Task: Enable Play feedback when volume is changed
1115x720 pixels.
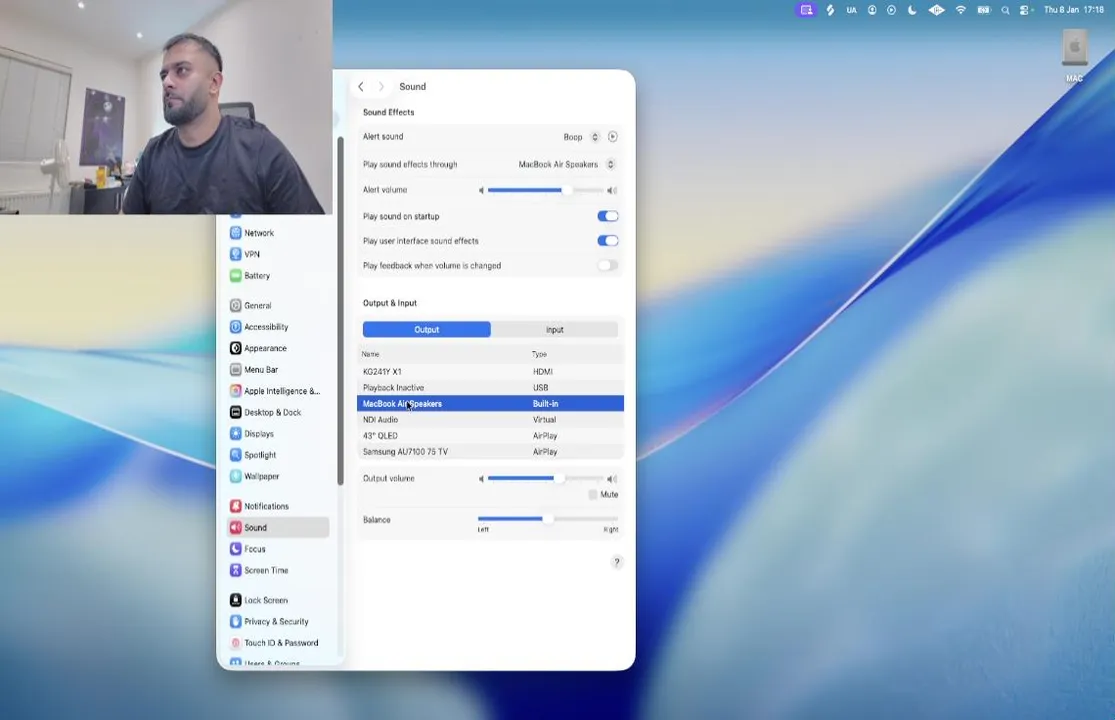Action: click(607, 266)
